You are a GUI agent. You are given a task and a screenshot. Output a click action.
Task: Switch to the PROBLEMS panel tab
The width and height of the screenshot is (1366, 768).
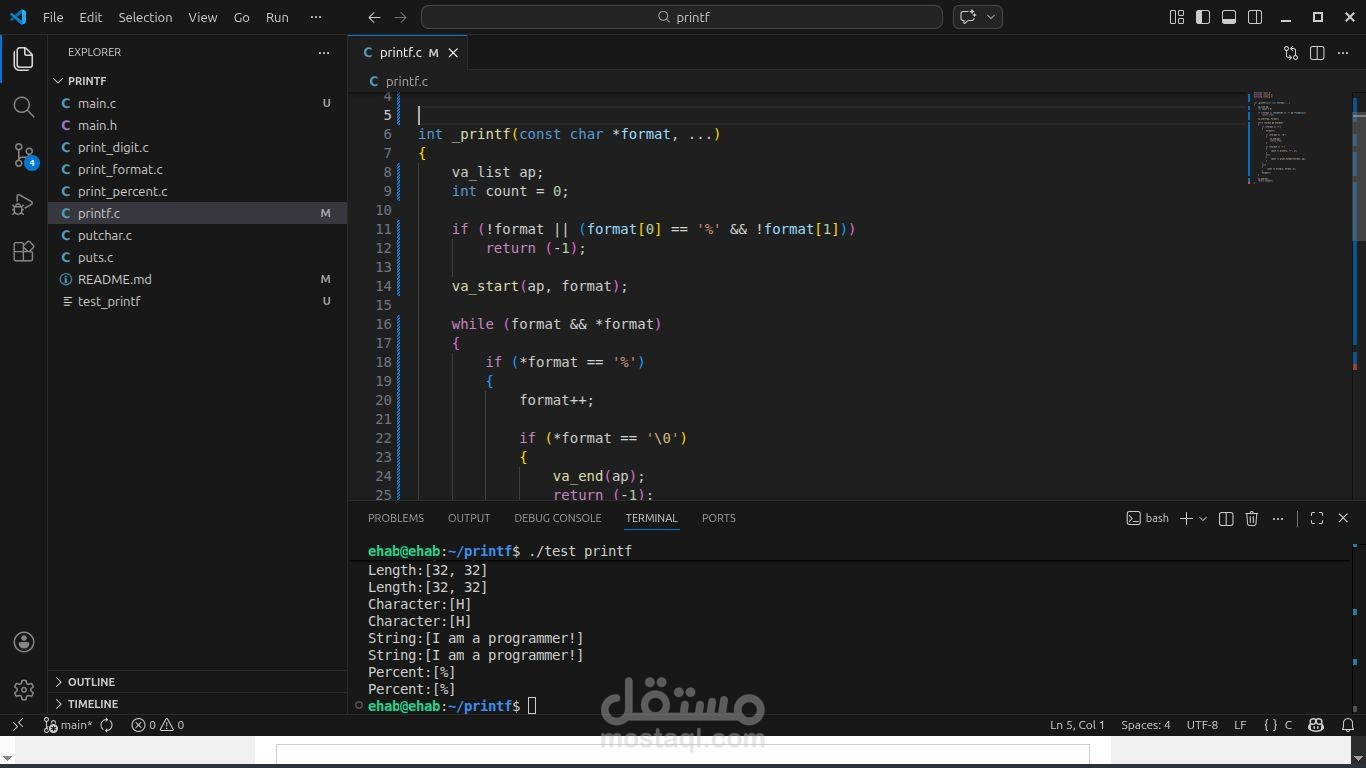[396, 518]
